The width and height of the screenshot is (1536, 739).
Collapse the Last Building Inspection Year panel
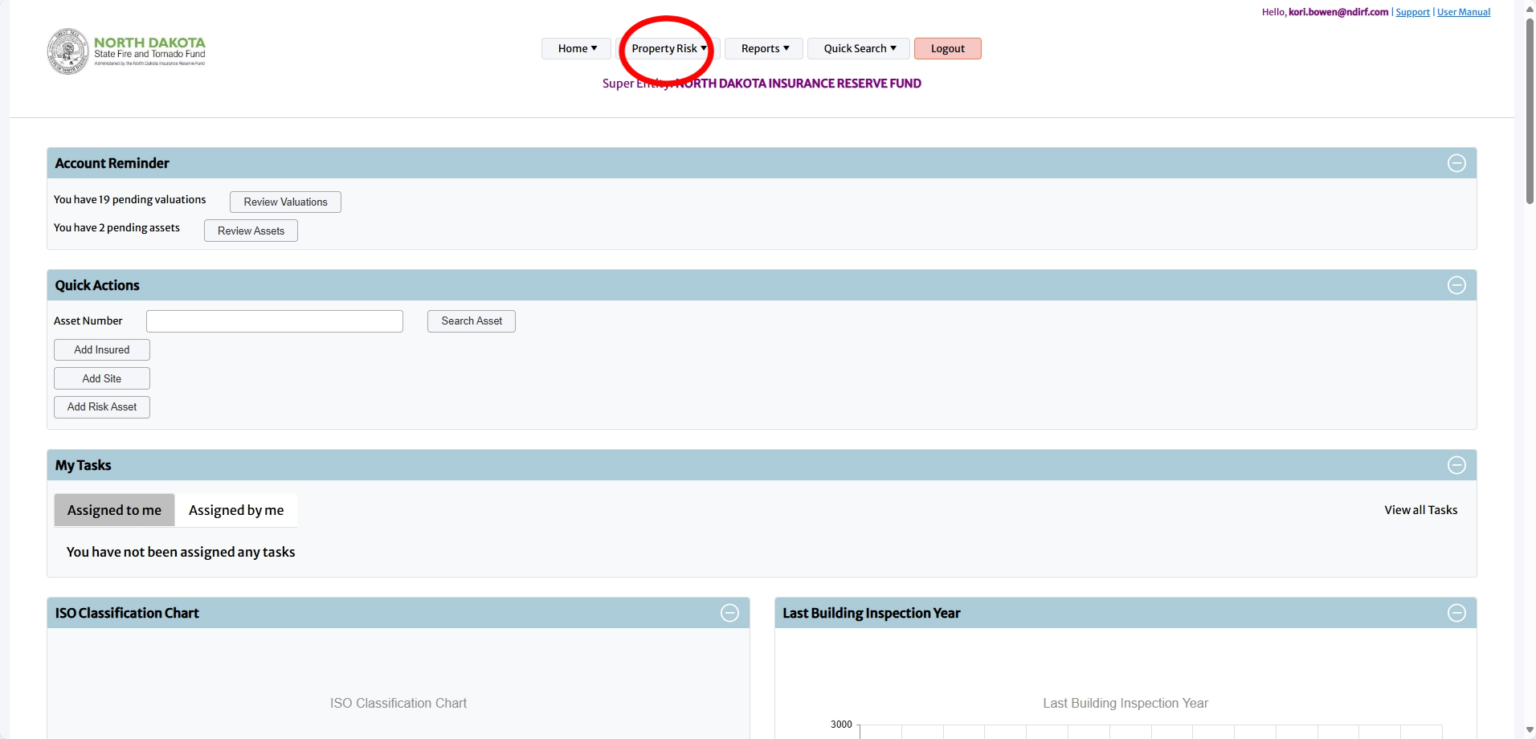coord(1456,612)
